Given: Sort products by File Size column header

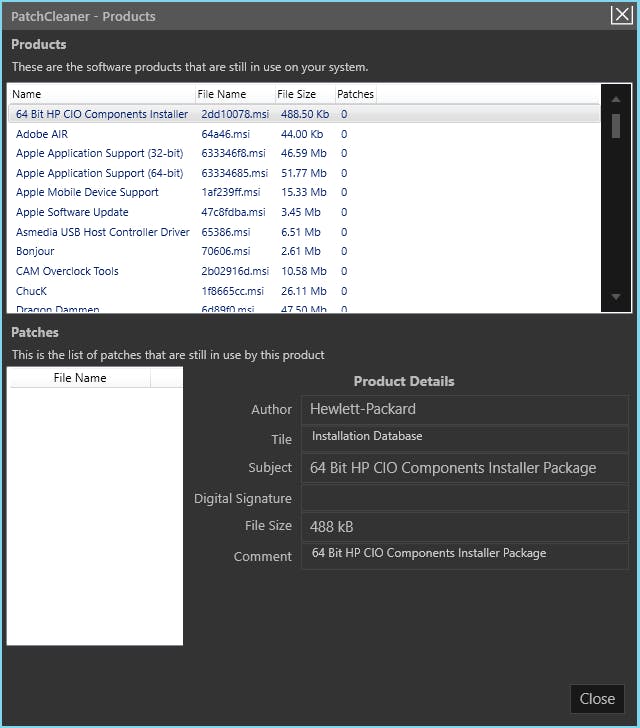Looking at the screenshot, I should (x=305, y=94).
